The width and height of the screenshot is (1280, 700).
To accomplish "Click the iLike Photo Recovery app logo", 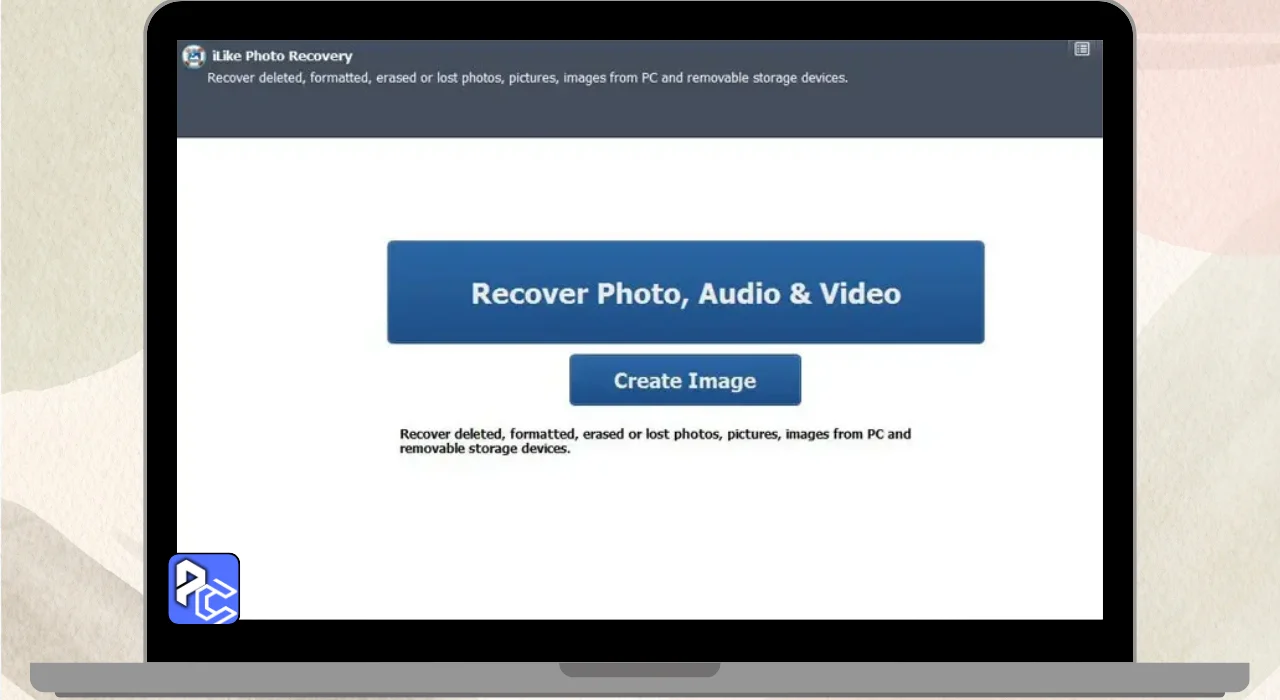I will (x=193, y=56).
